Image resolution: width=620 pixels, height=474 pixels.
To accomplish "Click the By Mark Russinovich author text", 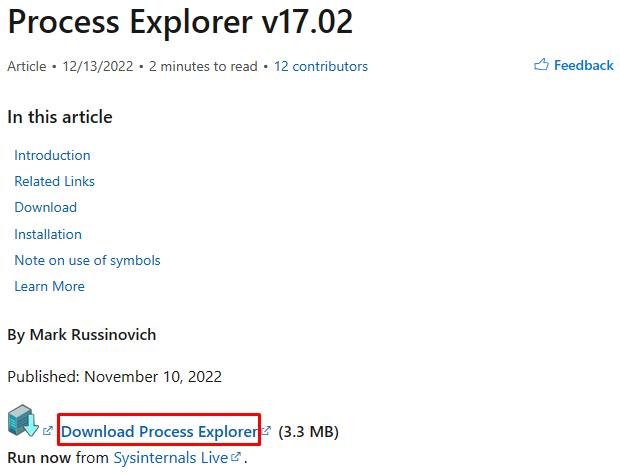I will point(82,335).
